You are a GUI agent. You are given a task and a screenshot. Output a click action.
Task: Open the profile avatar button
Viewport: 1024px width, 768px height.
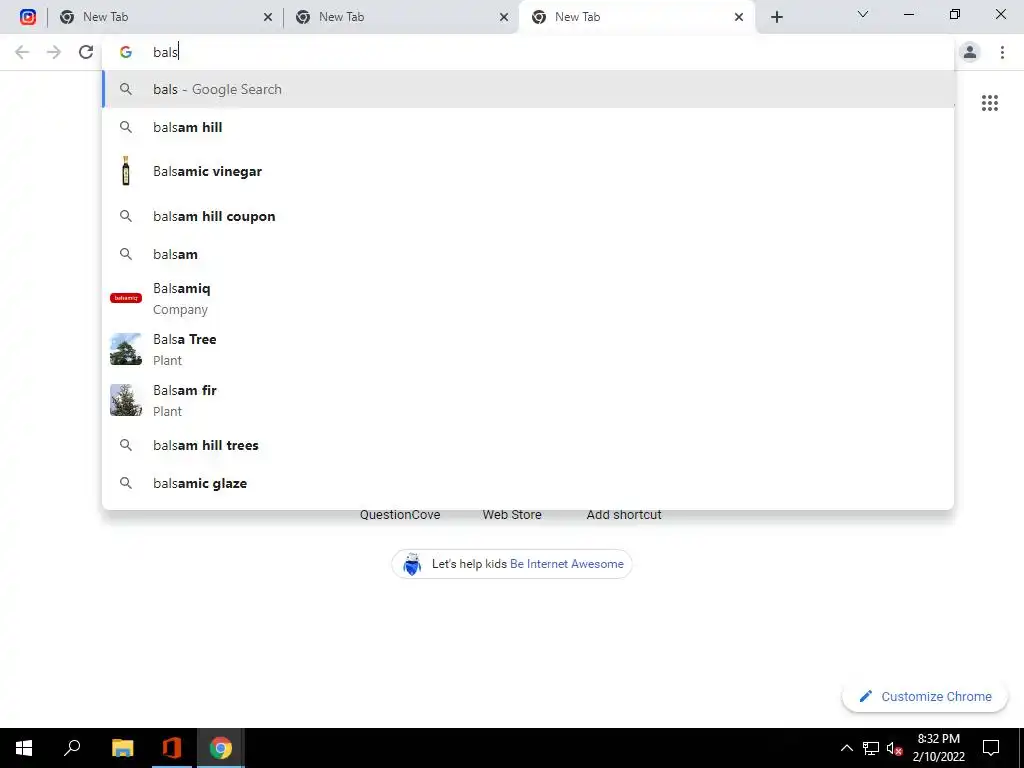(970, 52)
